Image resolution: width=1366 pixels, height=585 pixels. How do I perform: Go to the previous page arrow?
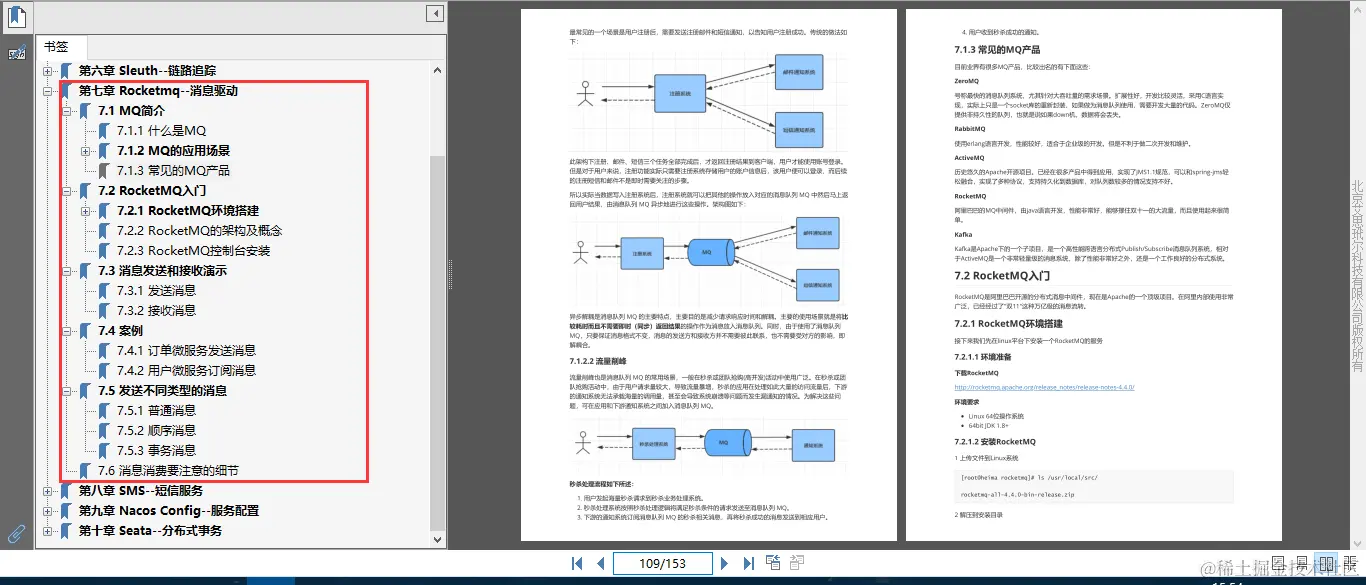[600, 563]
